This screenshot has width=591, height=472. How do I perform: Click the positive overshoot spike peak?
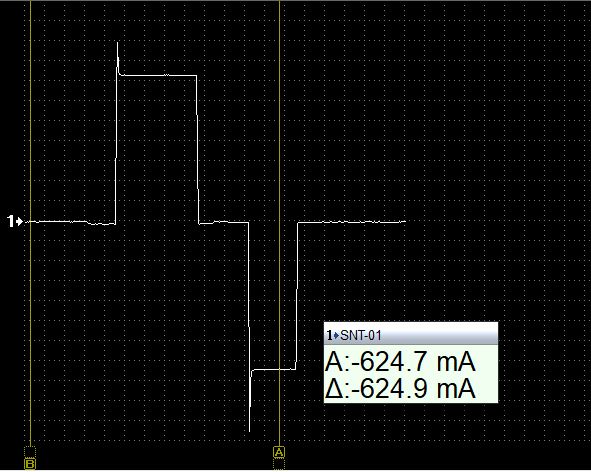[x=118, y=43]
